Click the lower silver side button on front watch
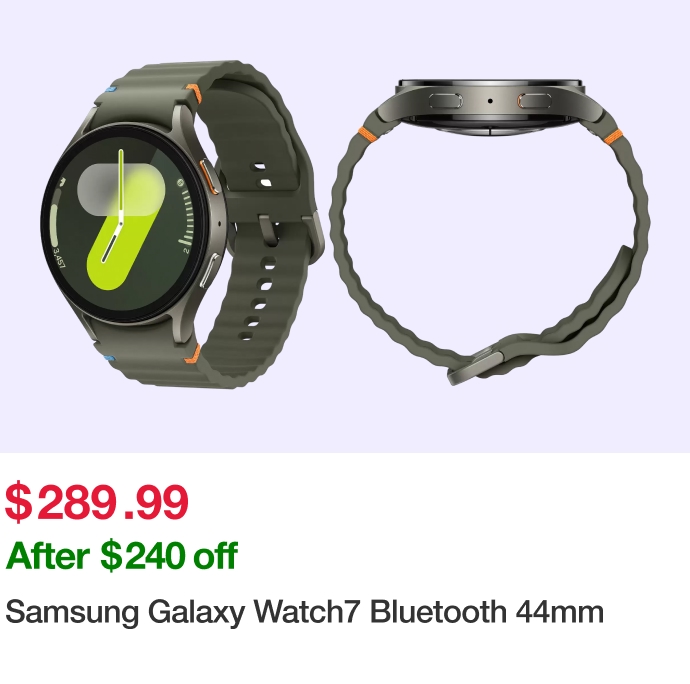 click(x=210, y=270)
